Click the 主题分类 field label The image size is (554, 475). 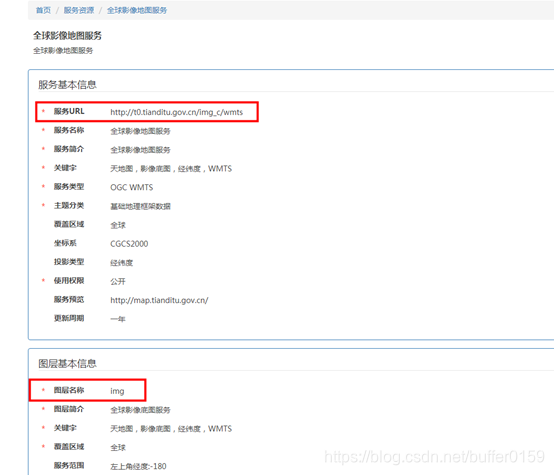69,205
